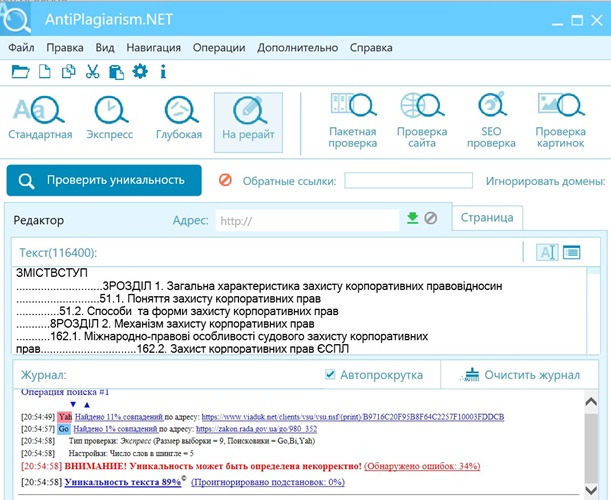Create a new document via toolbar
The image size is (611, 500).
coord(44,72)
